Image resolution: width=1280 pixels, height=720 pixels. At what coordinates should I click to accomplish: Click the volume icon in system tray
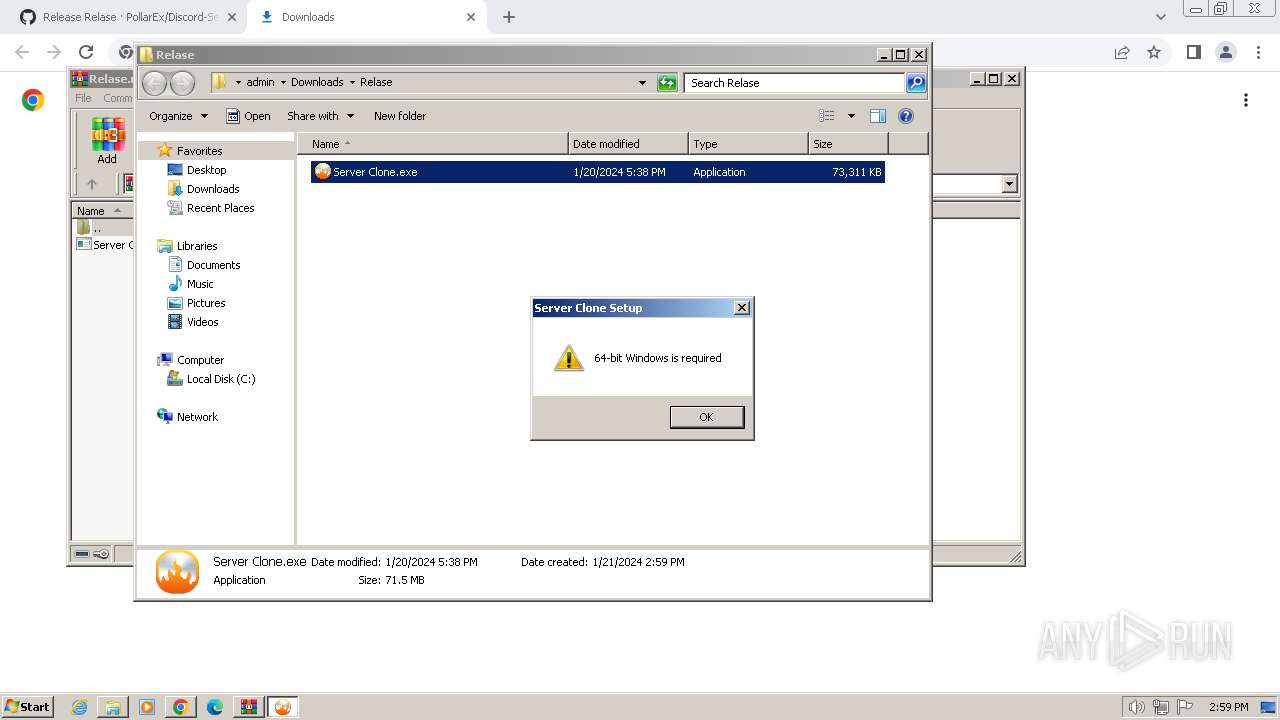tap(1136, 707)
